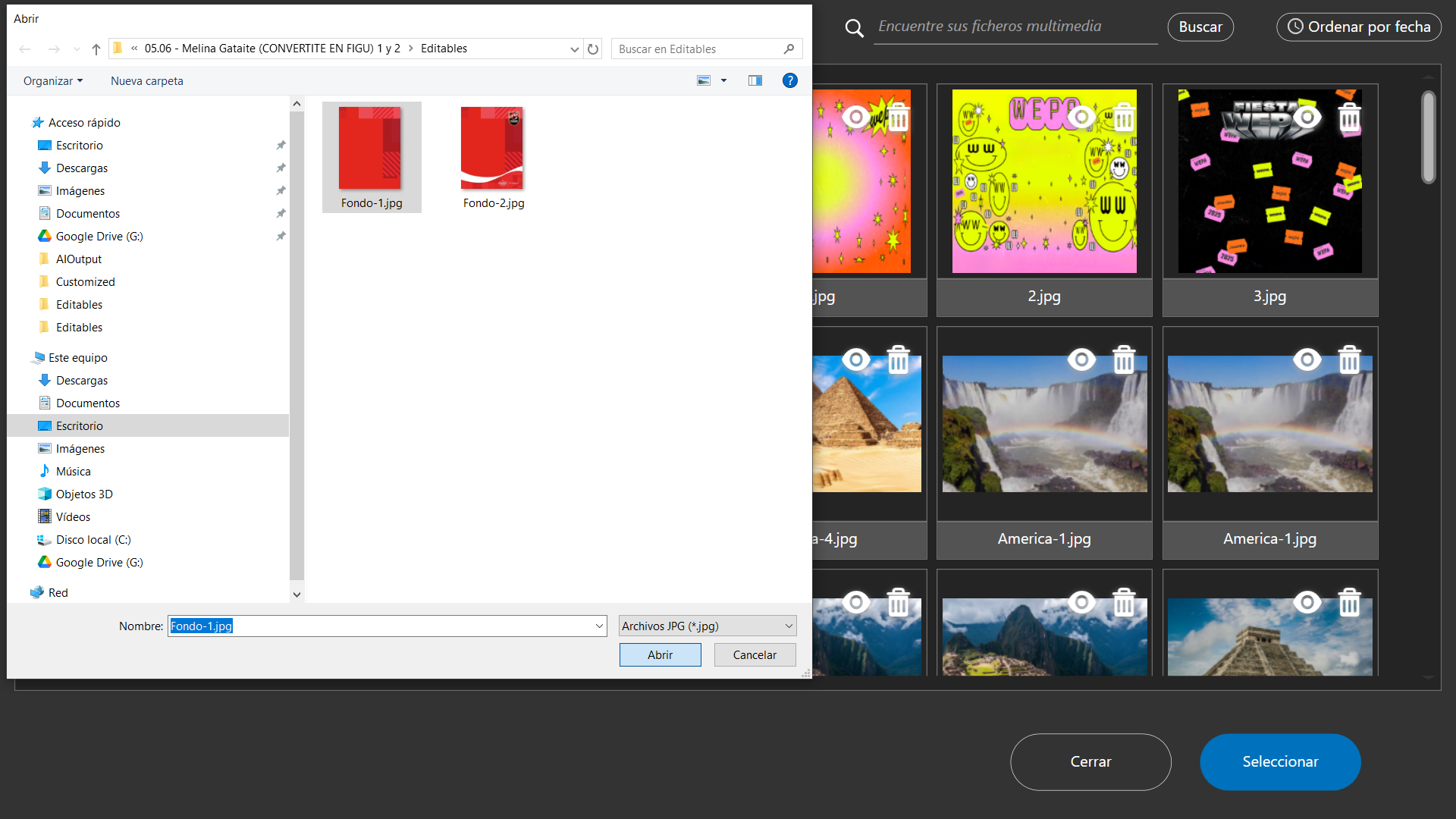
Task: Refresh the Editables folder view
Action: click(x=593, y=49)
